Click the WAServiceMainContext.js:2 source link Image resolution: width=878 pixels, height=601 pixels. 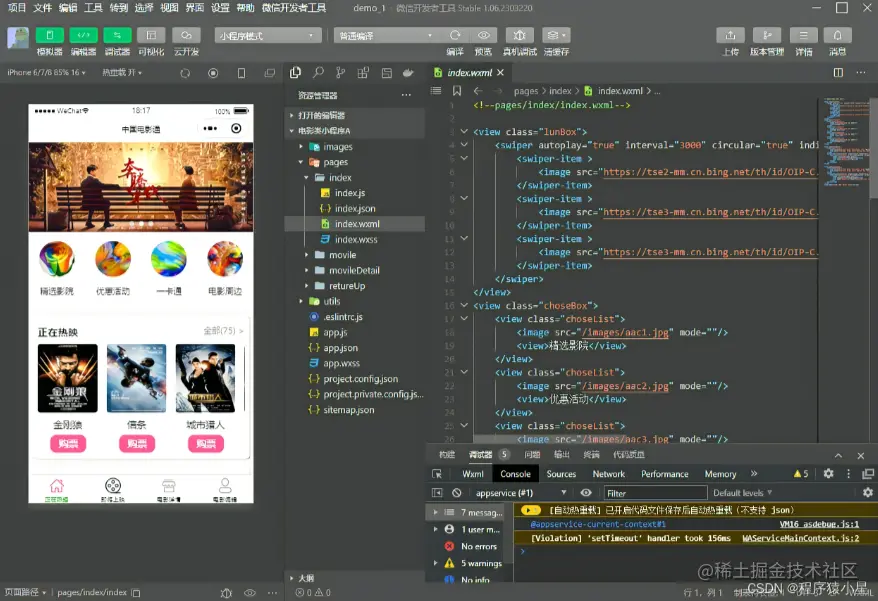(800, 538)
